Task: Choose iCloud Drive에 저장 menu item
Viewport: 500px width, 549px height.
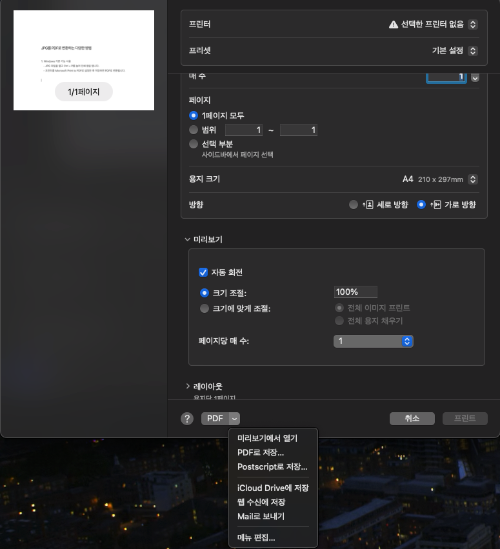Action: (x=273, y=488)
